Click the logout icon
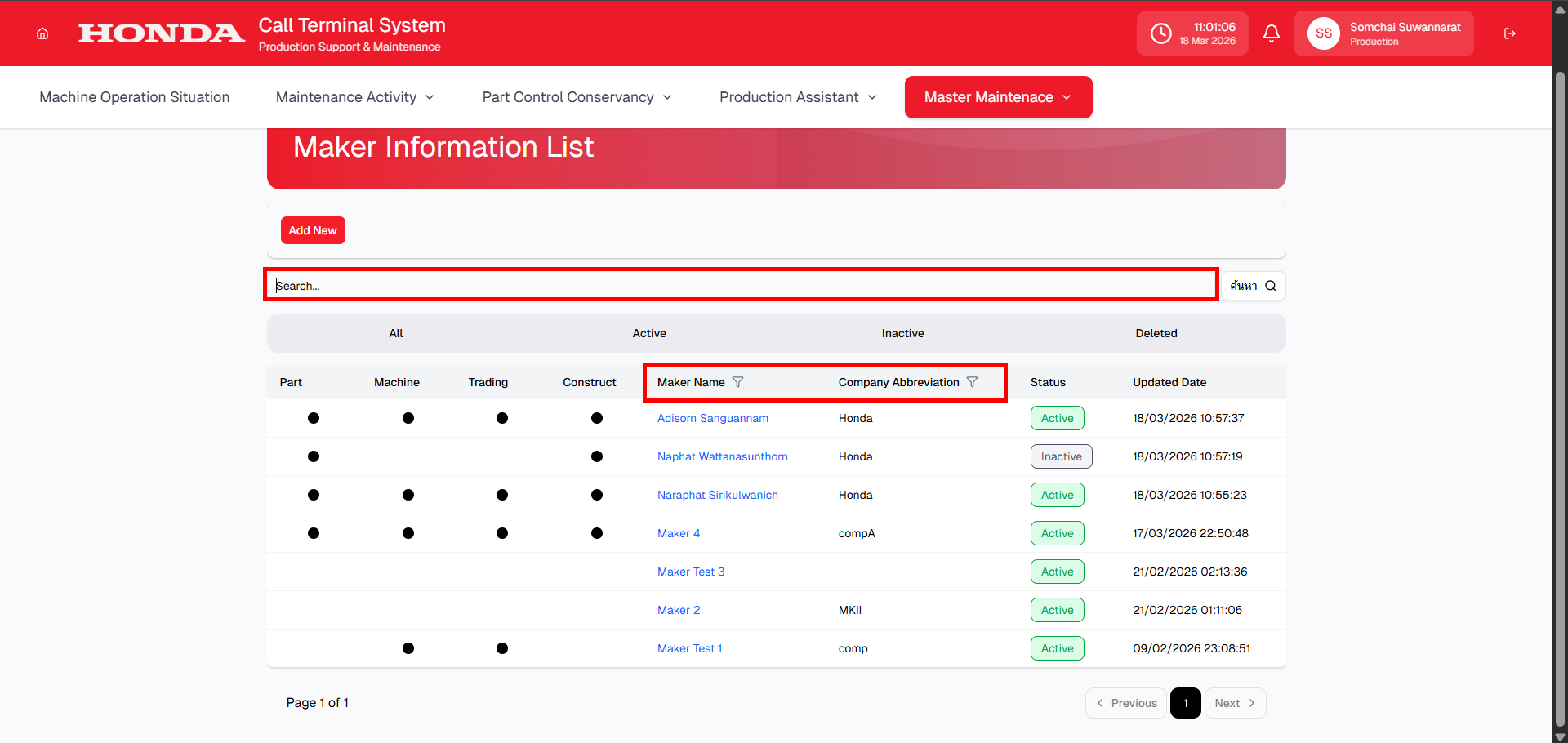Viewport: 1568px width, 743px height. tap(1509, 33)
